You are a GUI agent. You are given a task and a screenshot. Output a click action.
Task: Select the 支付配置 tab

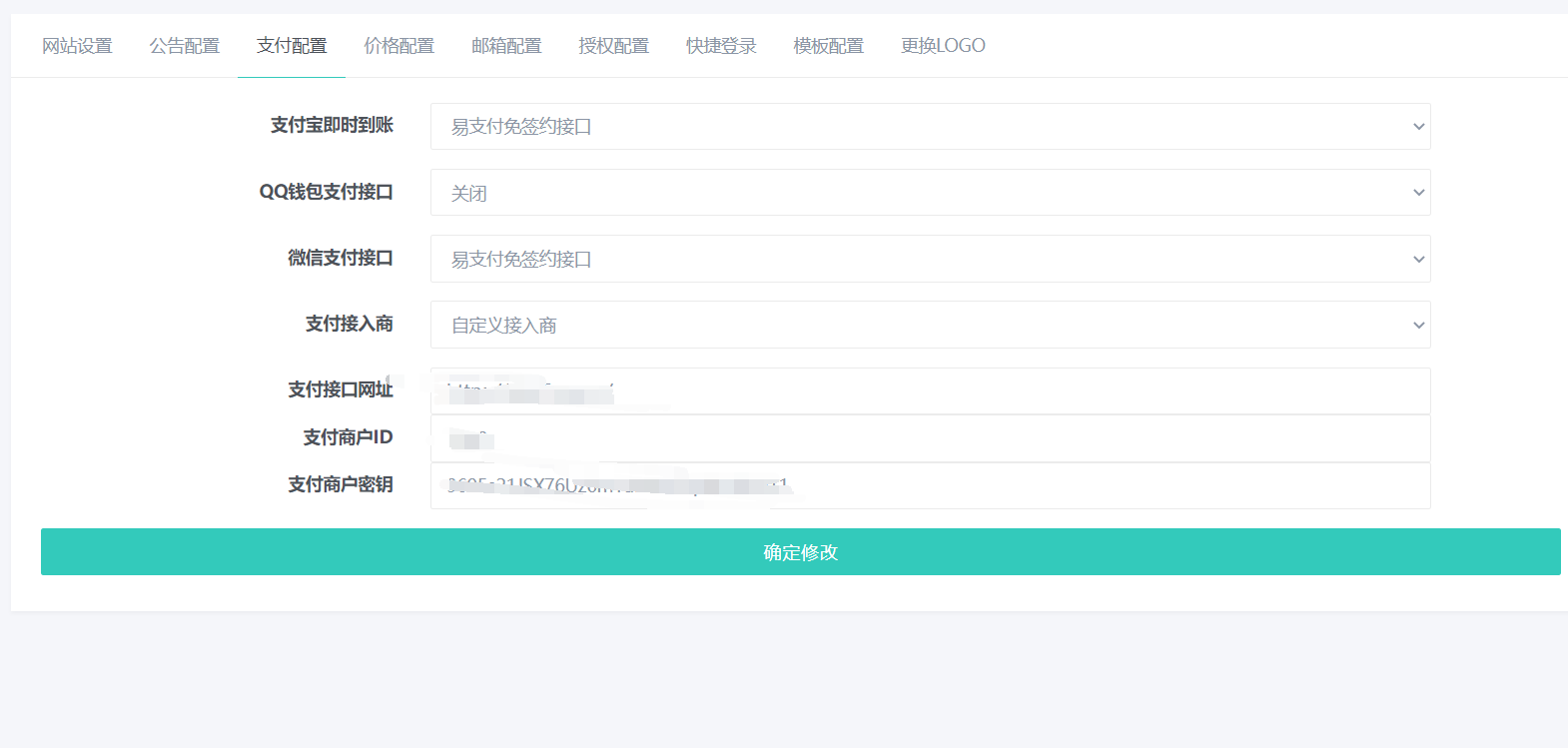pyautogui.click(x=292, y=46)
